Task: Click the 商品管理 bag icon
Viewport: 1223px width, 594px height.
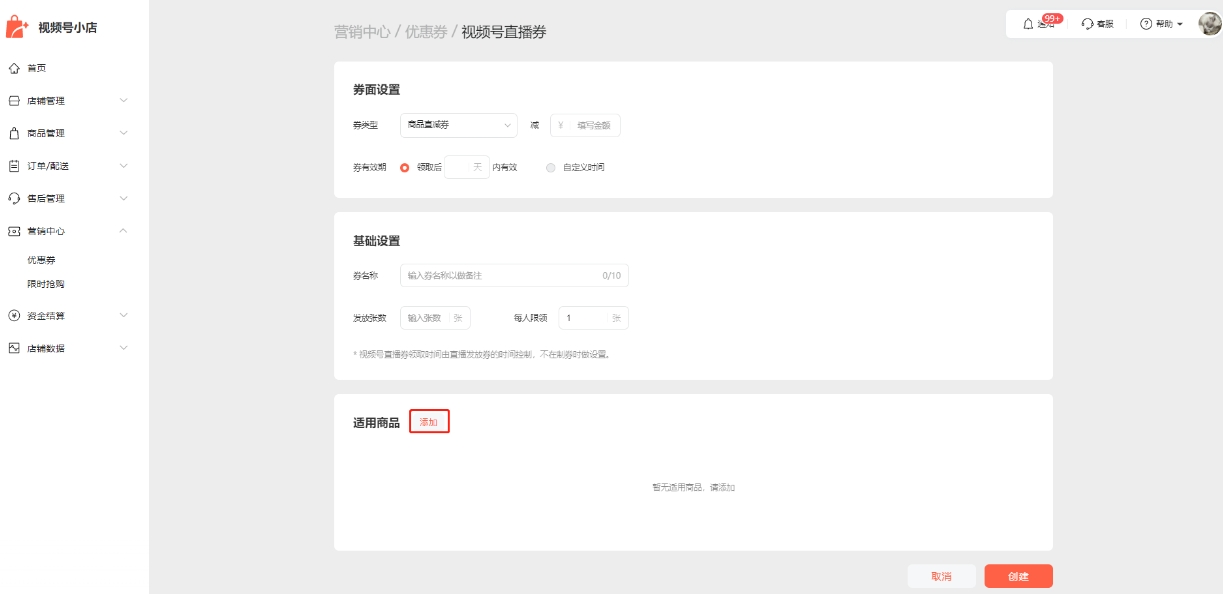Action: 14,133
